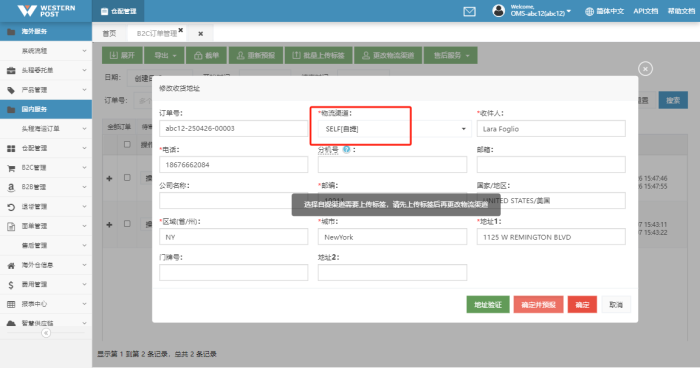700x368 pixels.
Task: Click the user avatar icon
Action: pos(498,10)
